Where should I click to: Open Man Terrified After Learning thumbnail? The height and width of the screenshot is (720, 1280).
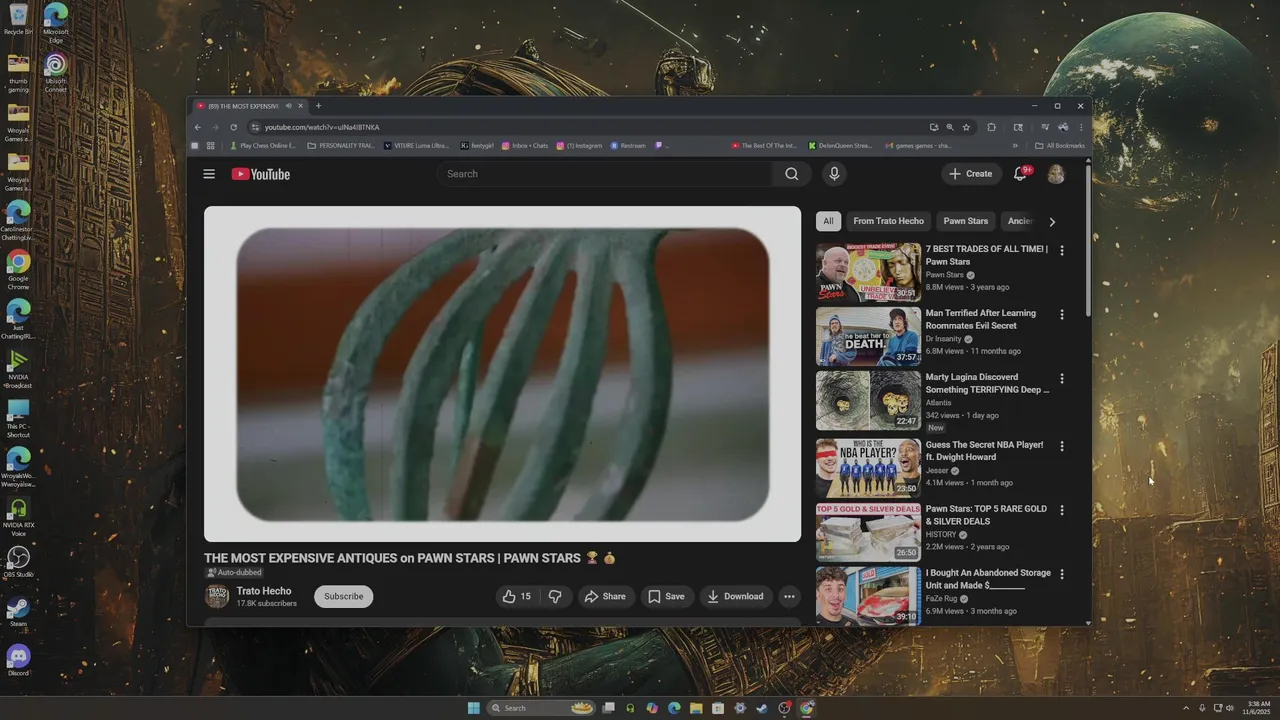[868, 336]
